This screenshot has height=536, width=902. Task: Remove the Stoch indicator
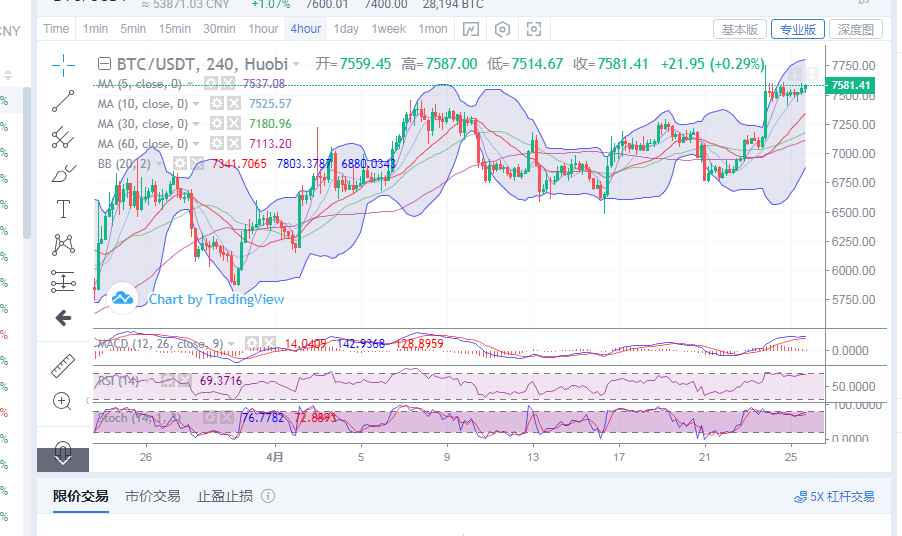click(x=227, y=417)
